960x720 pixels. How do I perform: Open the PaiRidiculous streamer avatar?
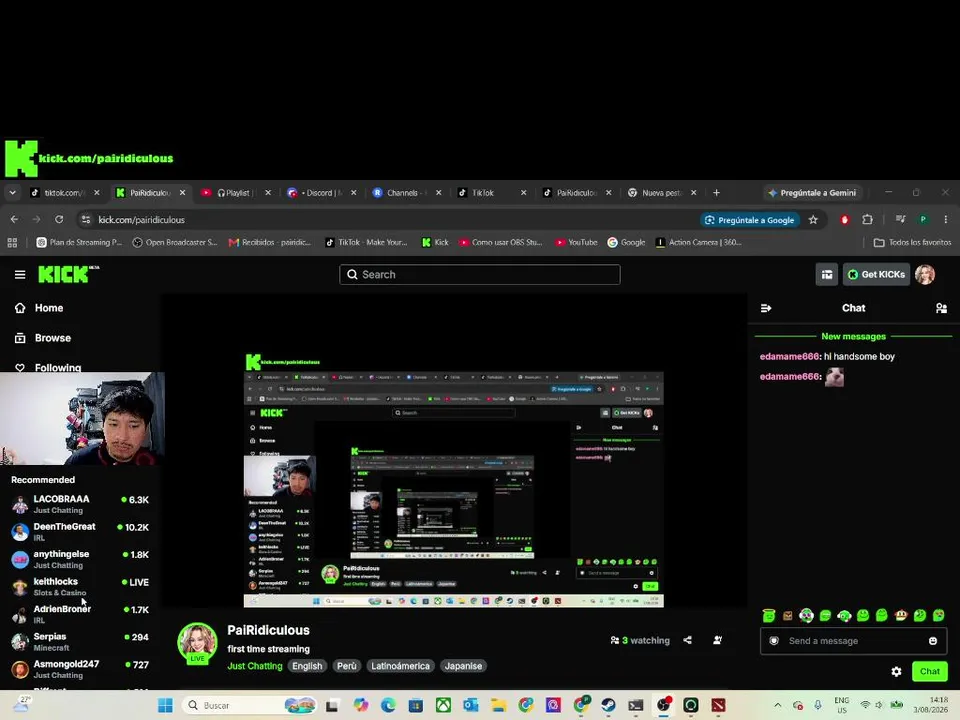197,643
